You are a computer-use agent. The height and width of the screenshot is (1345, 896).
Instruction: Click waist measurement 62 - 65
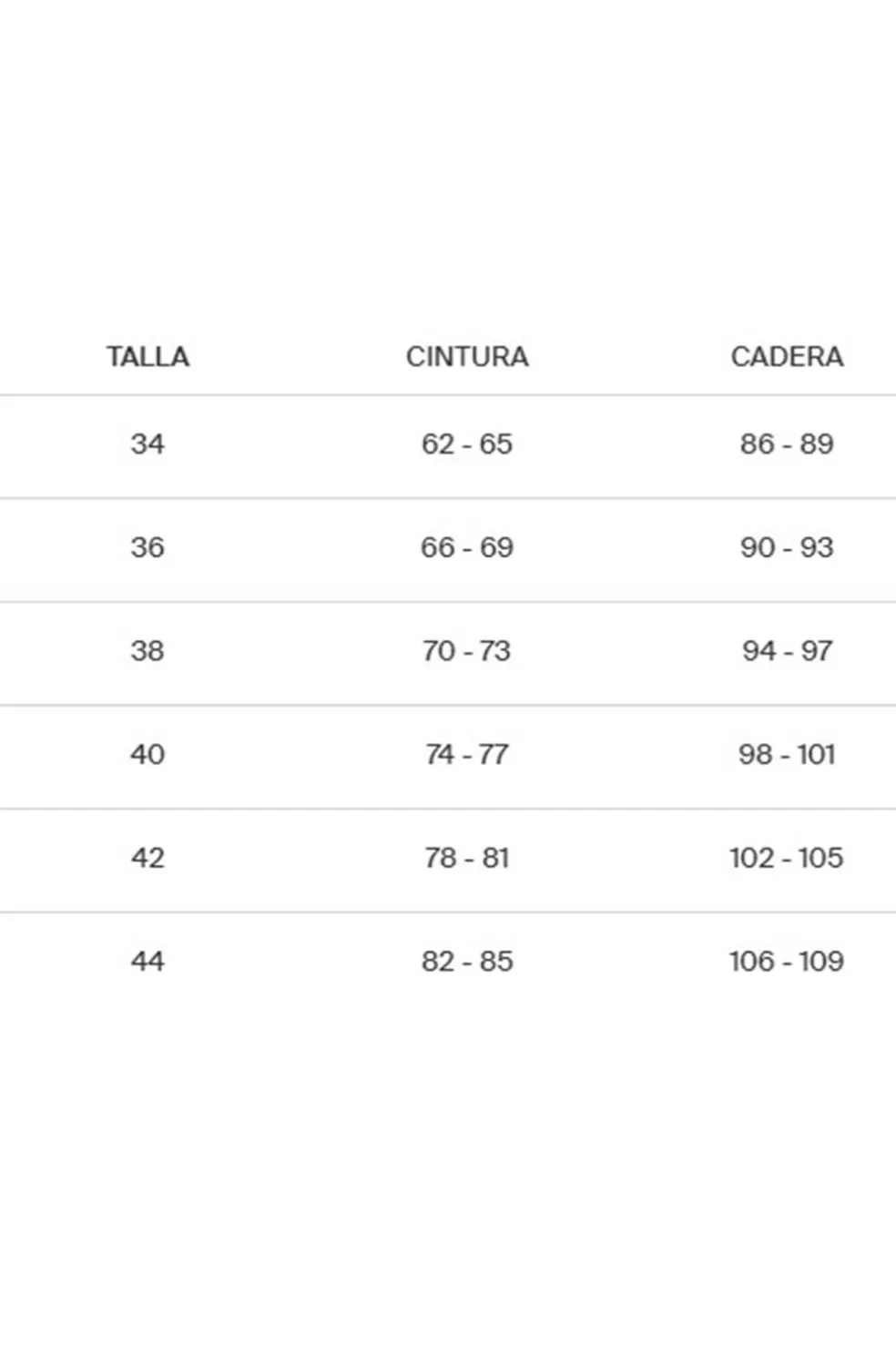pyautogui.click(x=467, y=443)
